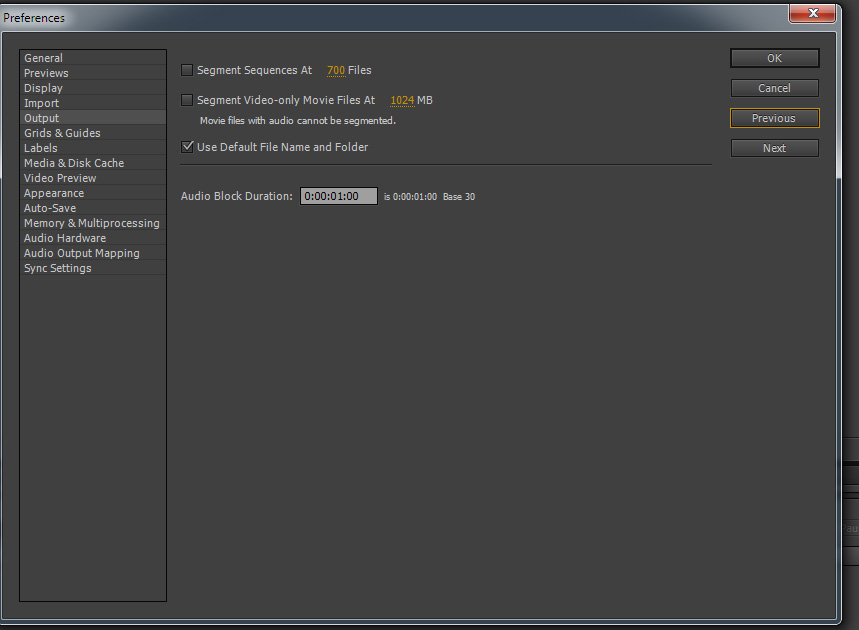Switch to Display preferences

tap(93, 88)
